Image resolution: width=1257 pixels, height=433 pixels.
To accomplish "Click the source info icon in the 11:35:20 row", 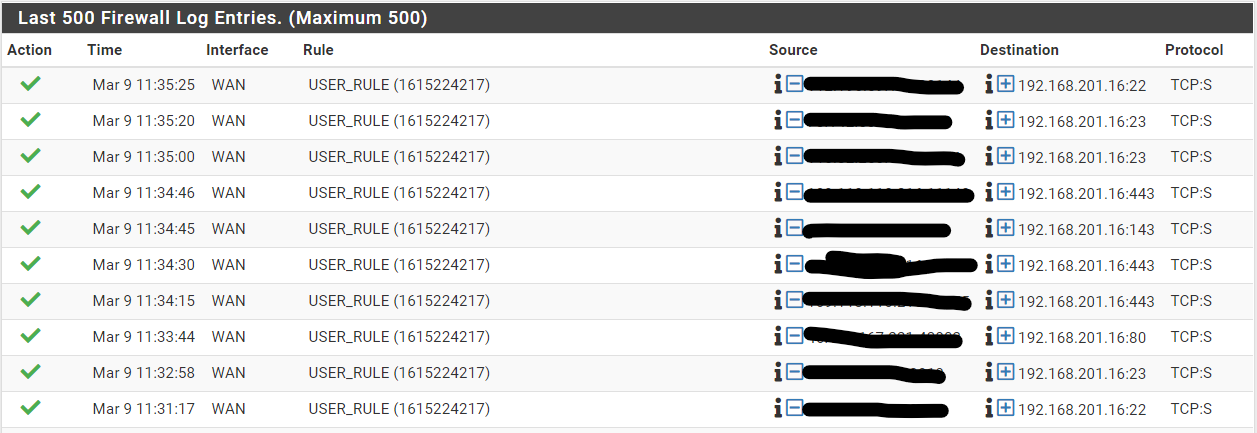I will click(778, 121).
